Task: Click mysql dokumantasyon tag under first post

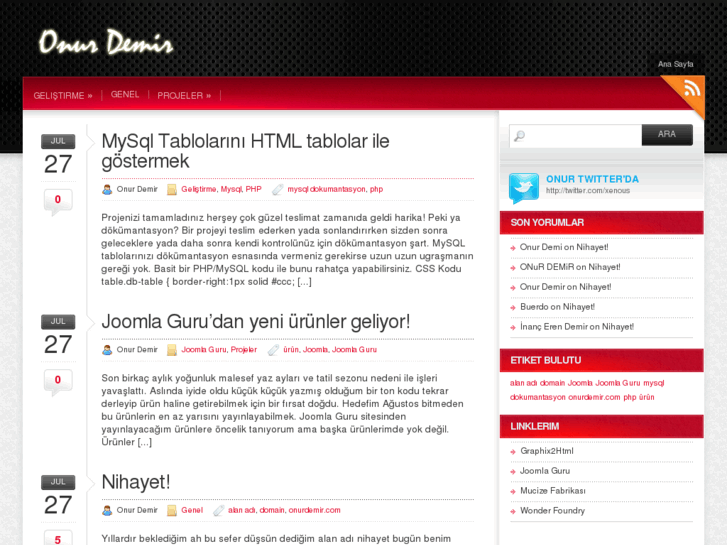Action: [326, 189]
